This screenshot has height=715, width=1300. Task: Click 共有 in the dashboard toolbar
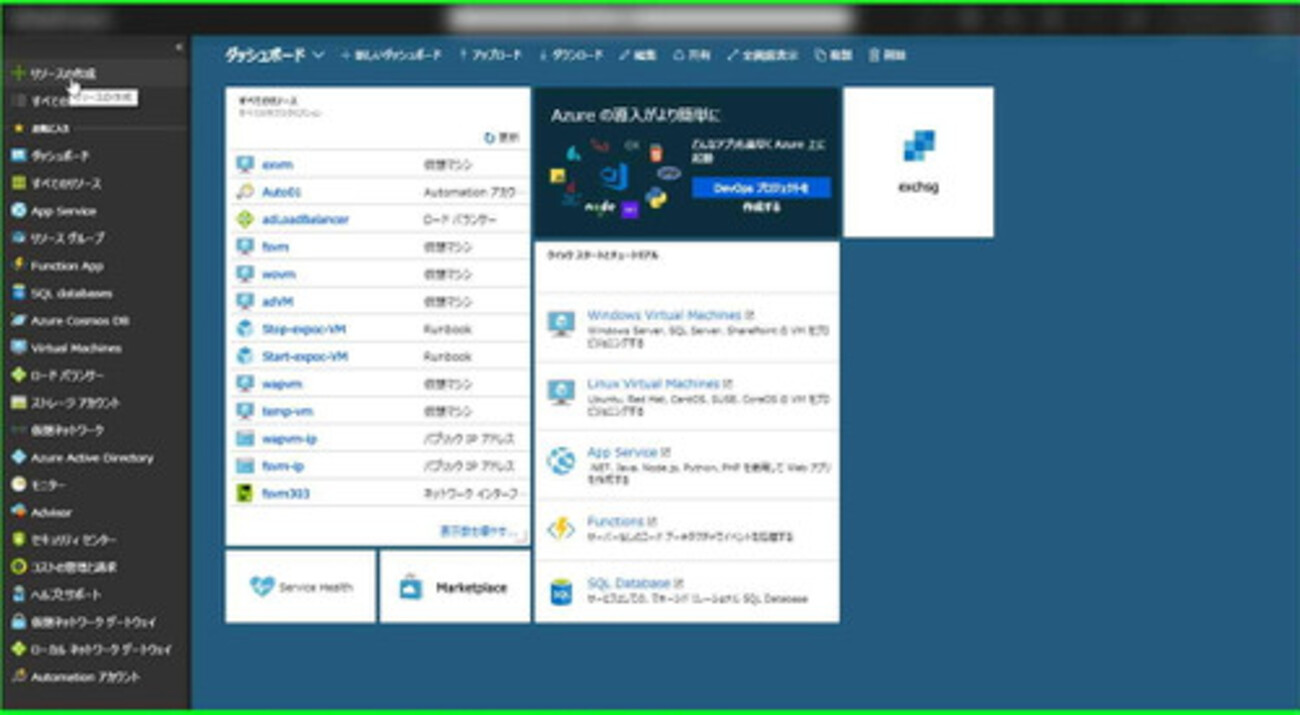[x=692, y=56]
